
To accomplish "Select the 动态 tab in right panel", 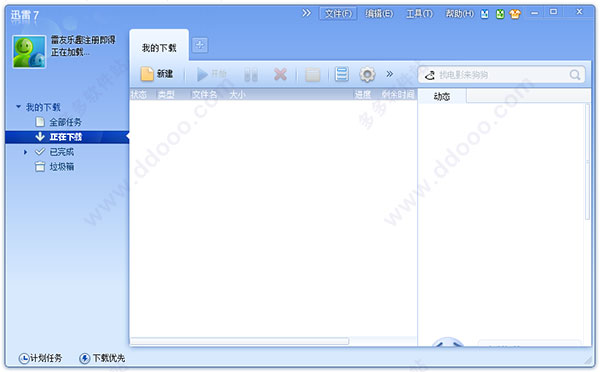I will [442, 96].
